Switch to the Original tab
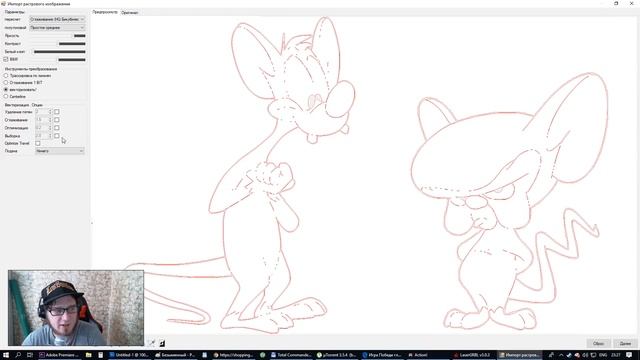Screen dimensions: 640x360 coord(130,13)
